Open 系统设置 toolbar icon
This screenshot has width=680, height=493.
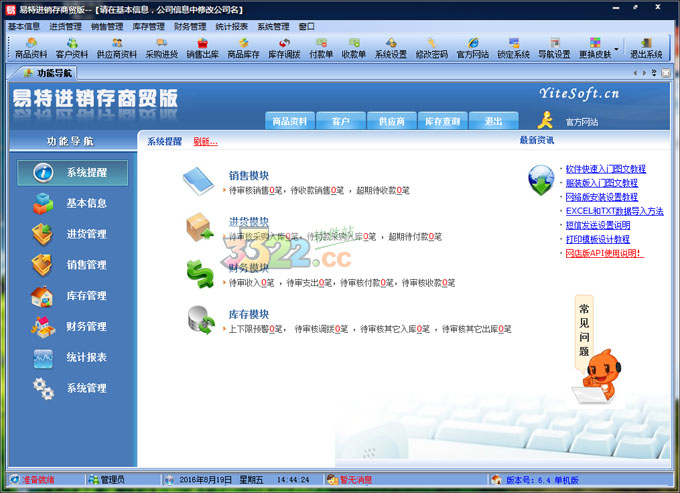tap(391, 48)
